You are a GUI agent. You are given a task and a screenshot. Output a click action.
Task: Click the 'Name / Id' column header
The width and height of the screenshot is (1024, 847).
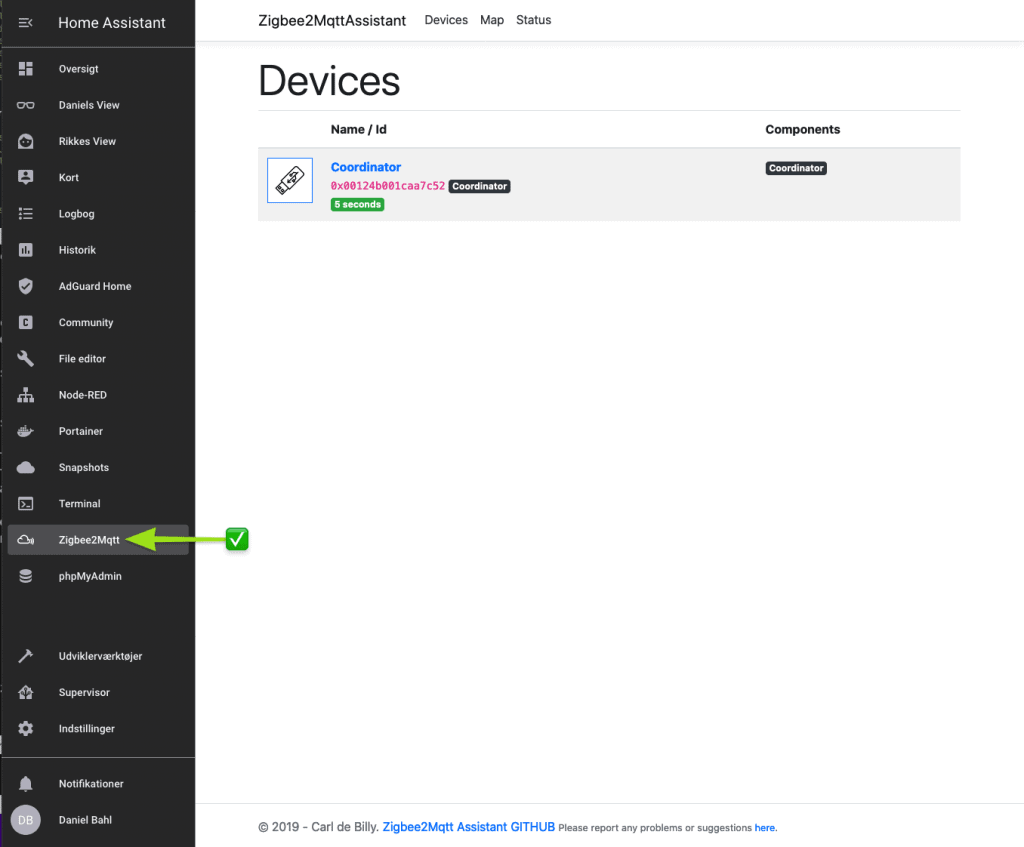359,129
